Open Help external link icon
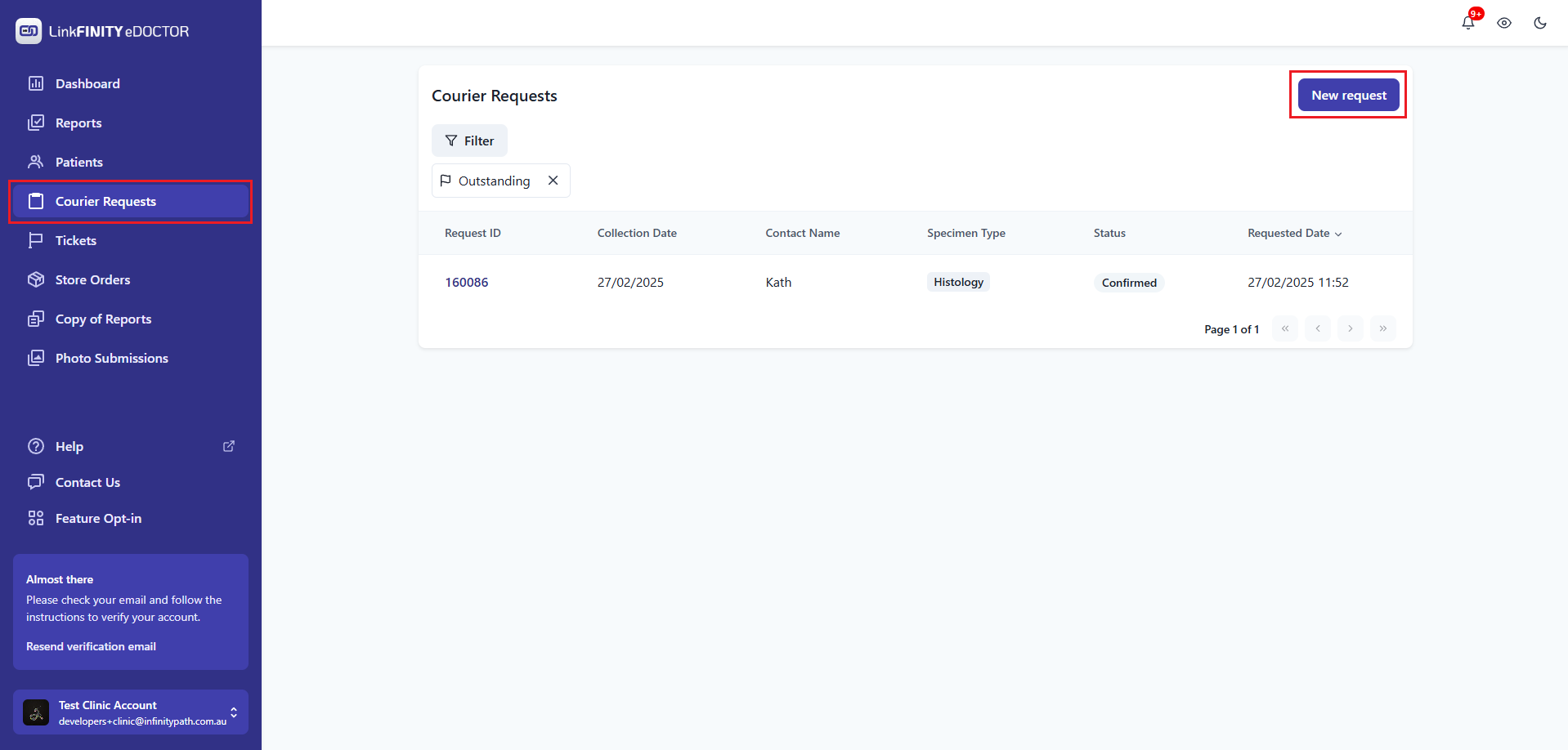The height and width of the screenshot is (750, 1568). 229,446
